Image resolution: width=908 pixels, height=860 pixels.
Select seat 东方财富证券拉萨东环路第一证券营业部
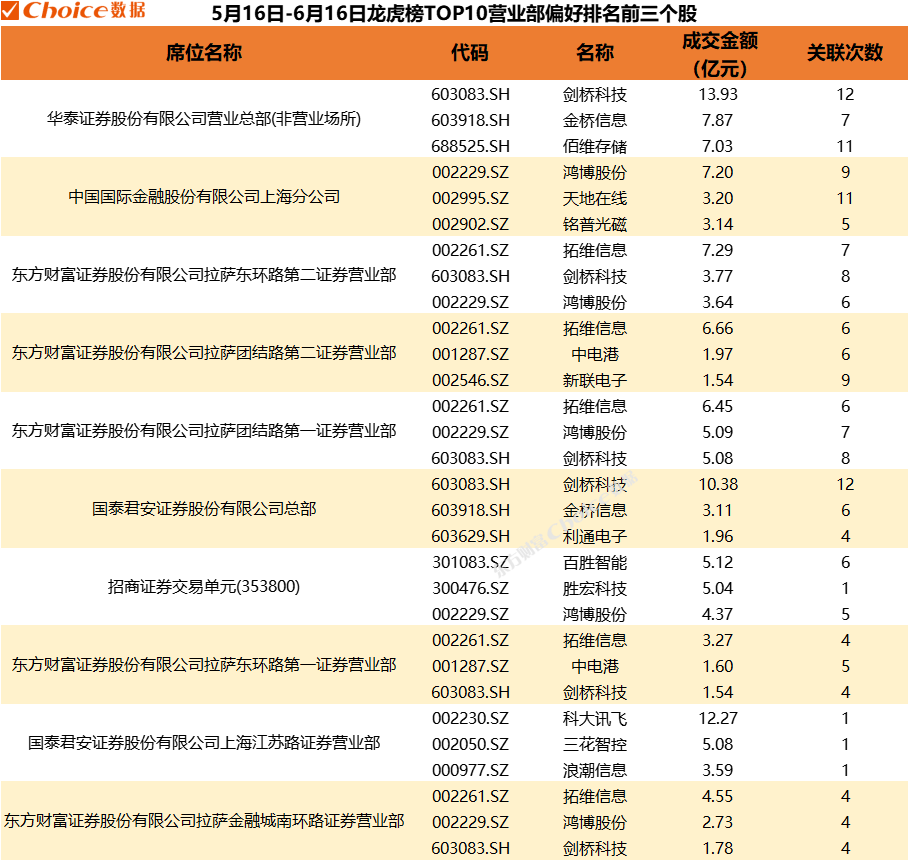204,665
